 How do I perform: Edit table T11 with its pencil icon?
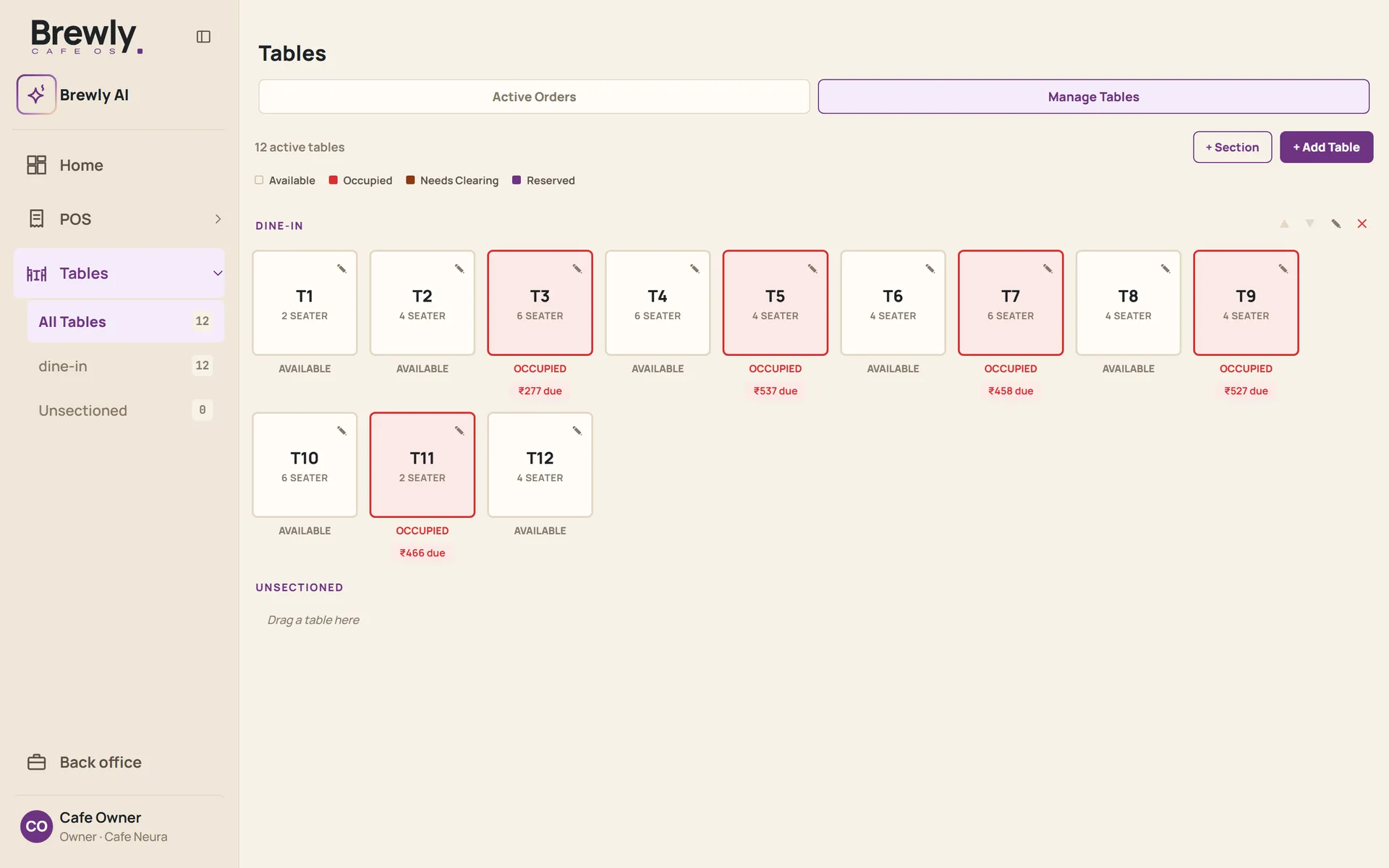(459, 431)
